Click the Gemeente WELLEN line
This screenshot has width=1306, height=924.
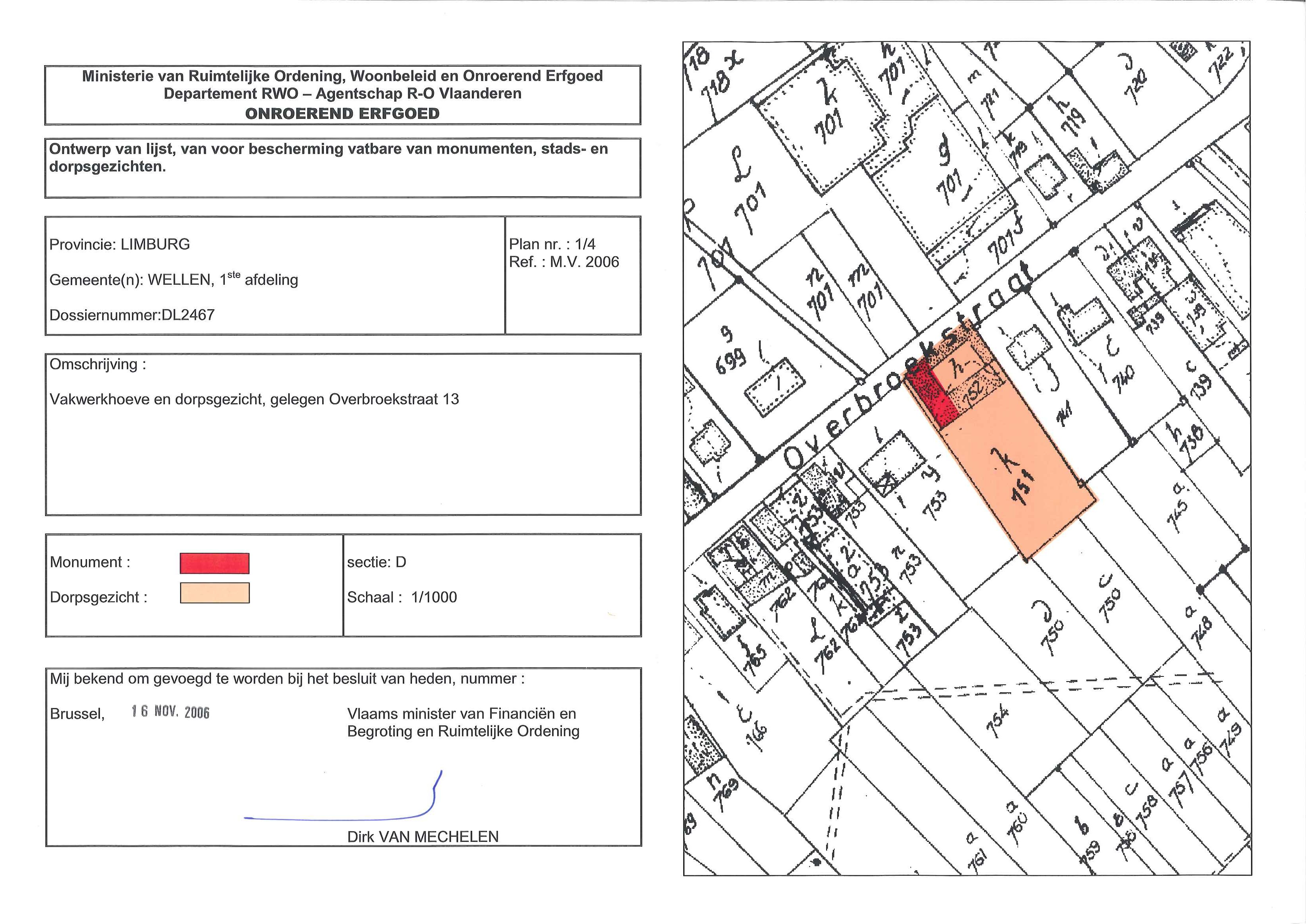173,279
